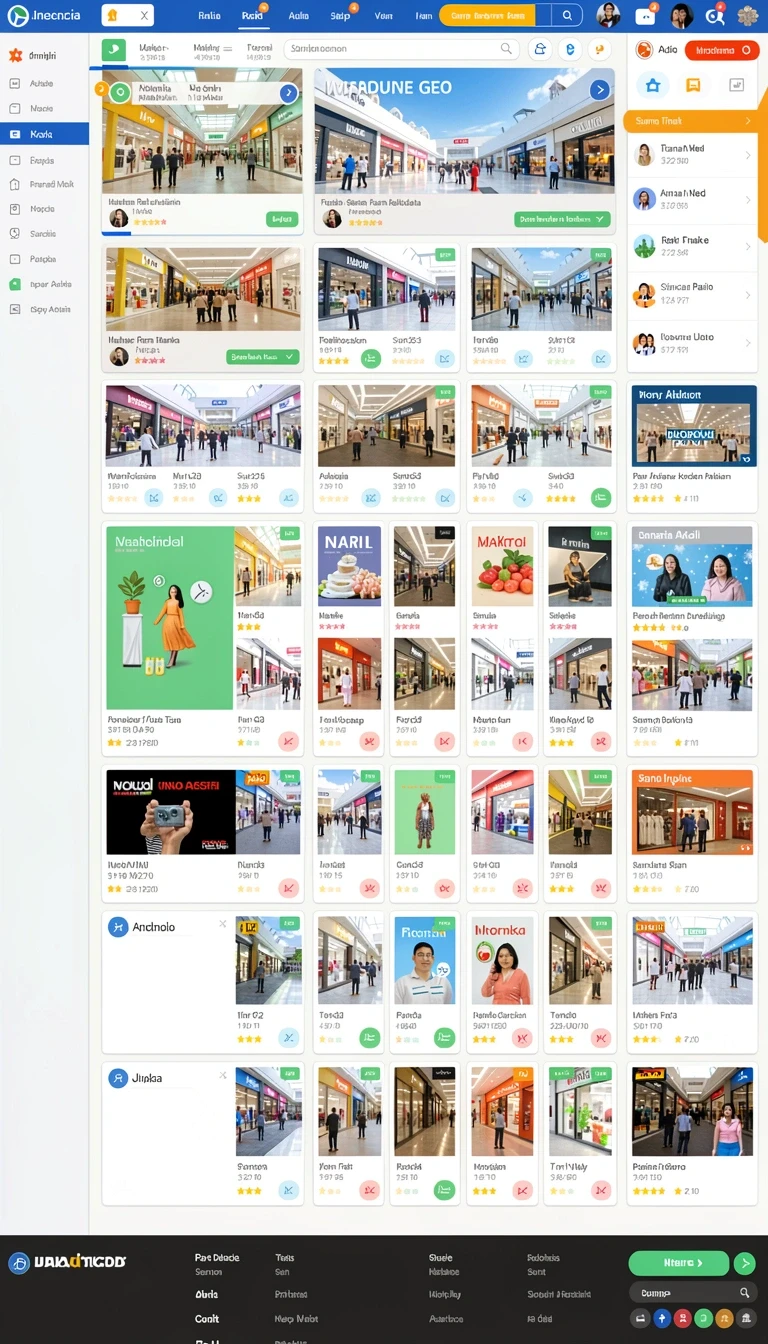
Task: Select the yellow chat icon in the right panel
Action: click(x=693, y=85)
